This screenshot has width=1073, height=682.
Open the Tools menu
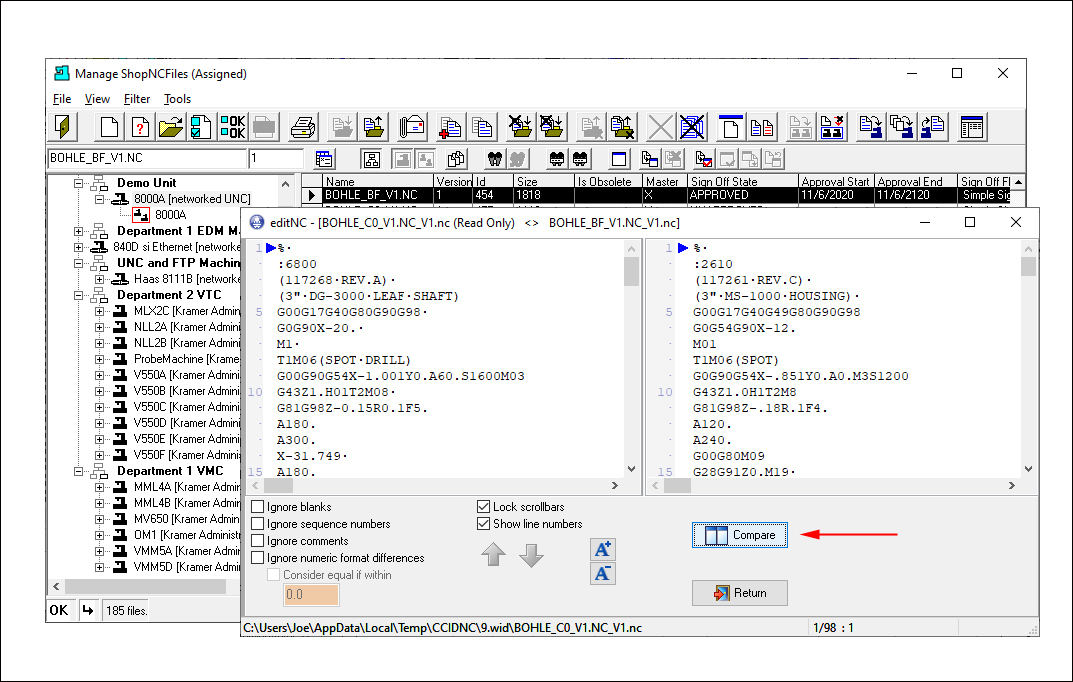[x=177, y=99]
